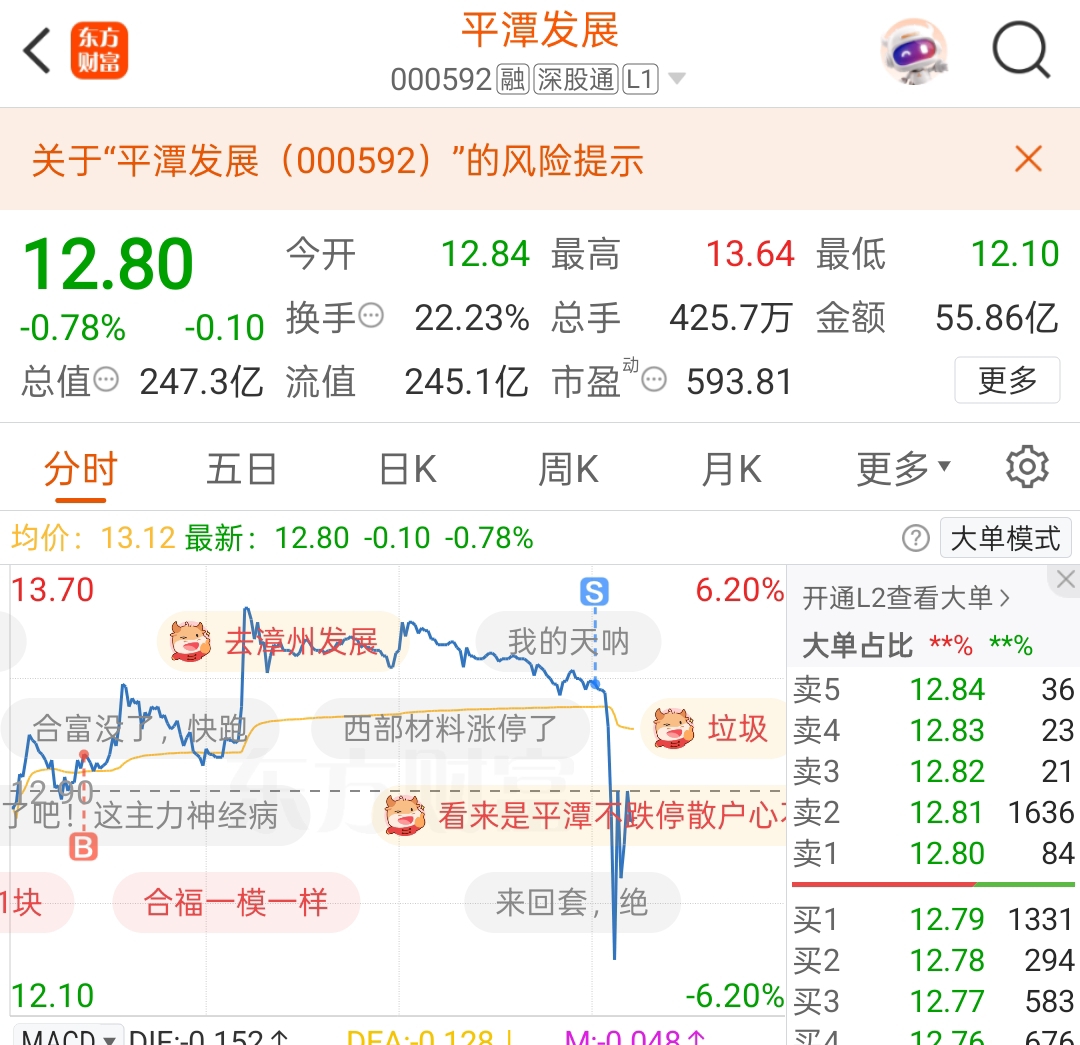The width and height of the screenshot is (1080, 1045).
Task: Open the 平潭发展 risk warning notice
Action: pos(338,161)
